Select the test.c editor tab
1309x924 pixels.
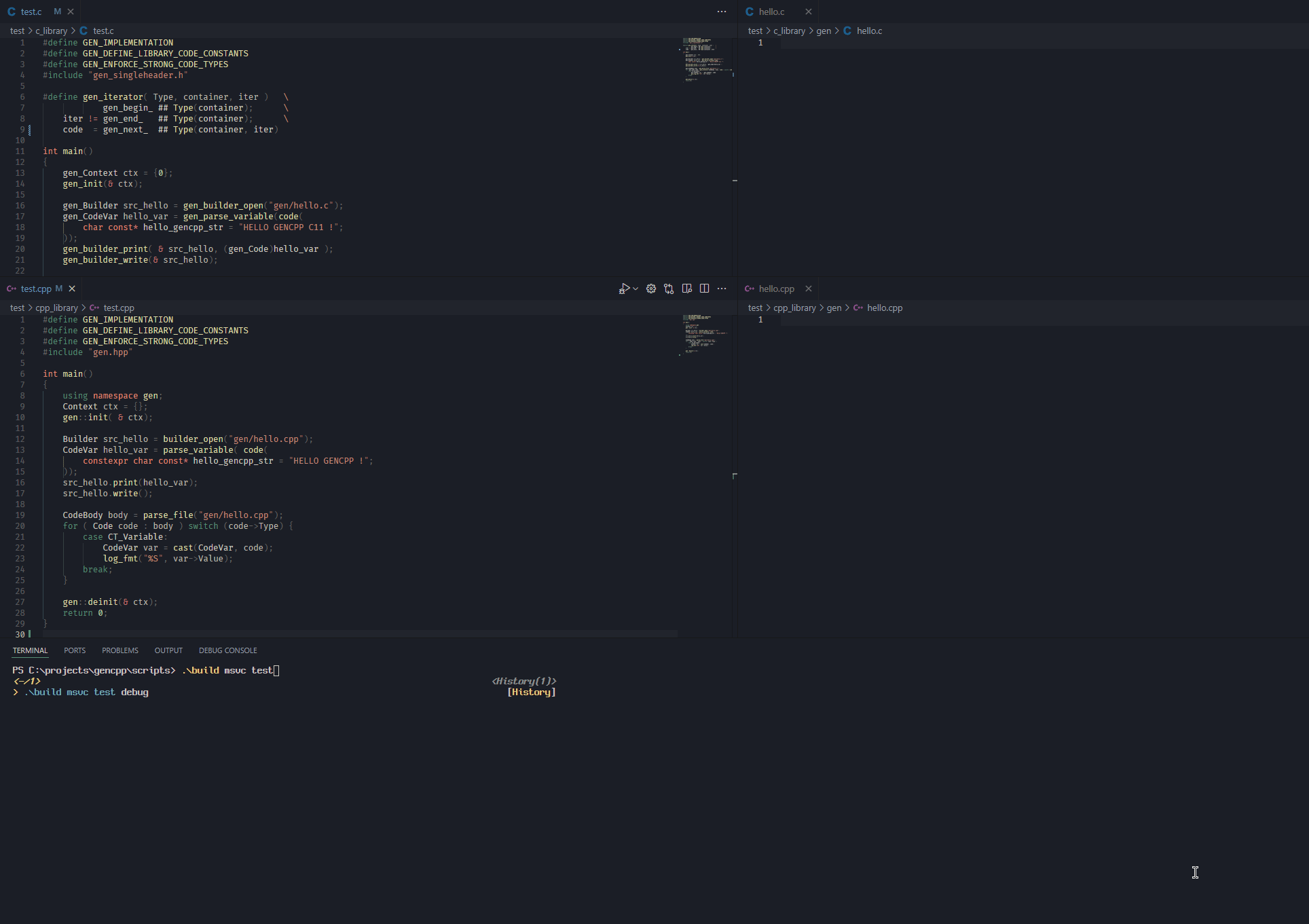click(31, 12)
